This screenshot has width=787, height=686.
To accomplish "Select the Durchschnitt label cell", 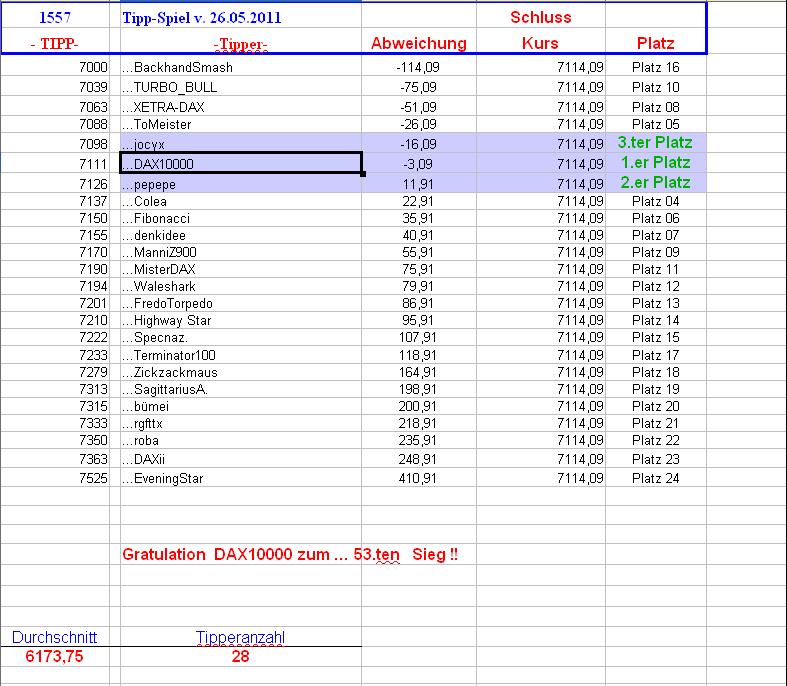I will [54, 637].
